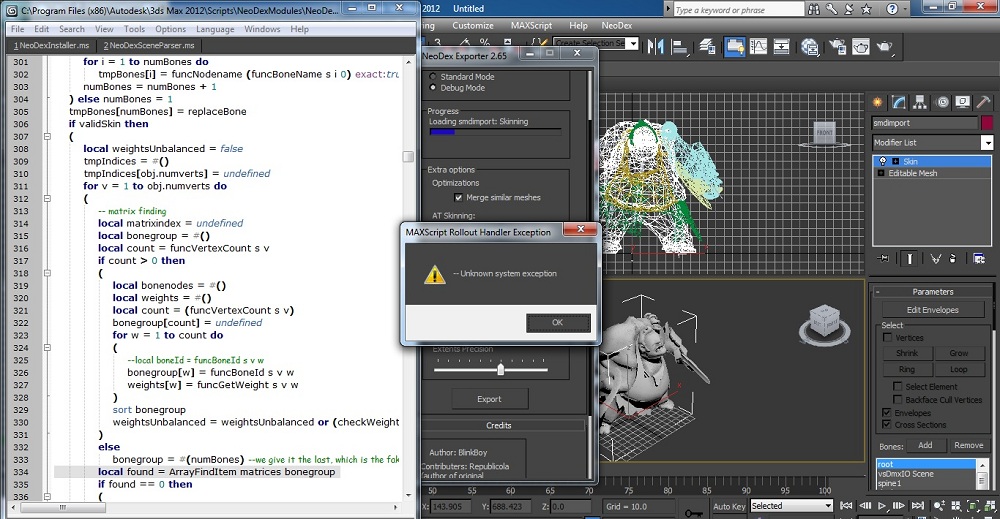
Task: Click the Auto Key button
Action: (729, 506)
